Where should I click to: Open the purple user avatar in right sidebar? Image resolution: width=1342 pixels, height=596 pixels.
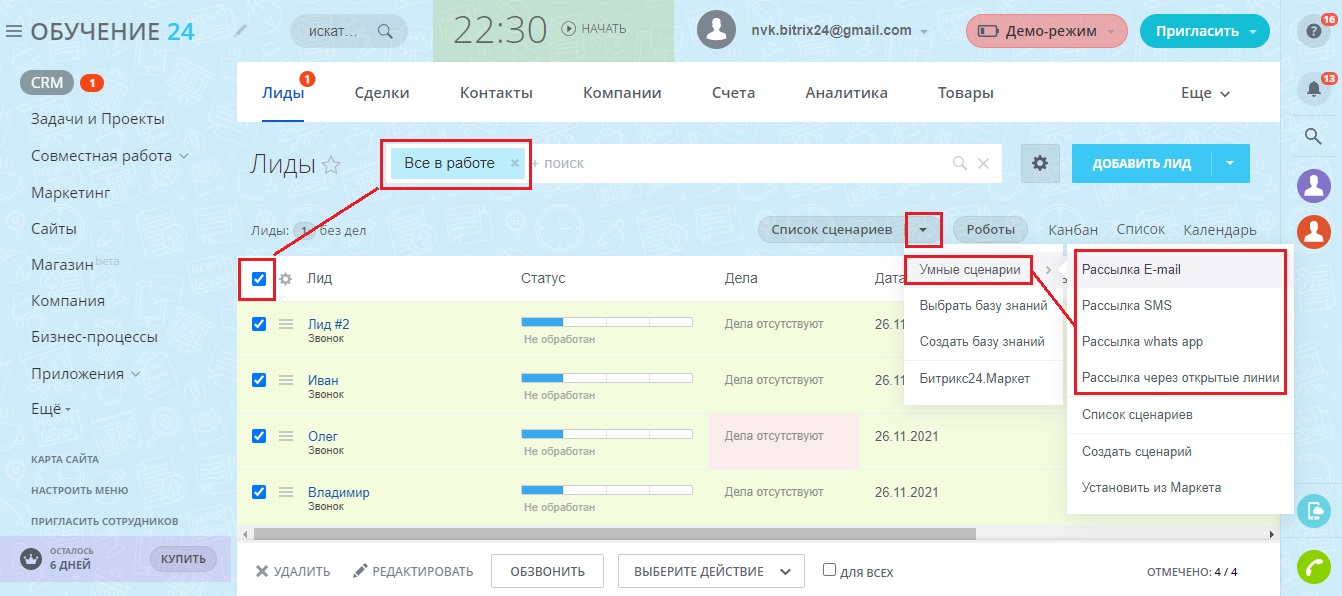click(x=1314, y=185)
